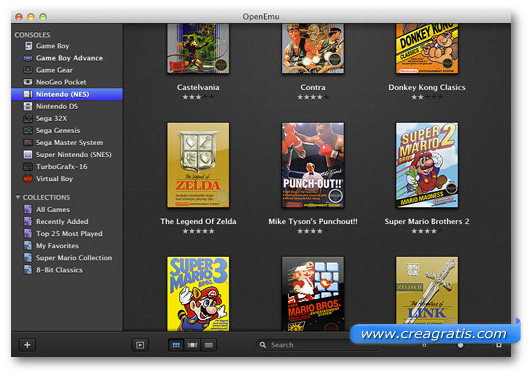Click the Nintendo DS icon
The image size is (530, 376).
click(x=28, y=106)
